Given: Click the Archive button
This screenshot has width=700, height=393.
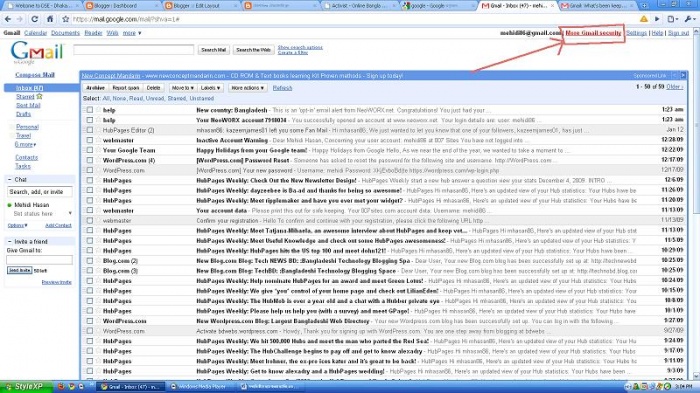Looking at the screenshot, I should pos(95,88).
